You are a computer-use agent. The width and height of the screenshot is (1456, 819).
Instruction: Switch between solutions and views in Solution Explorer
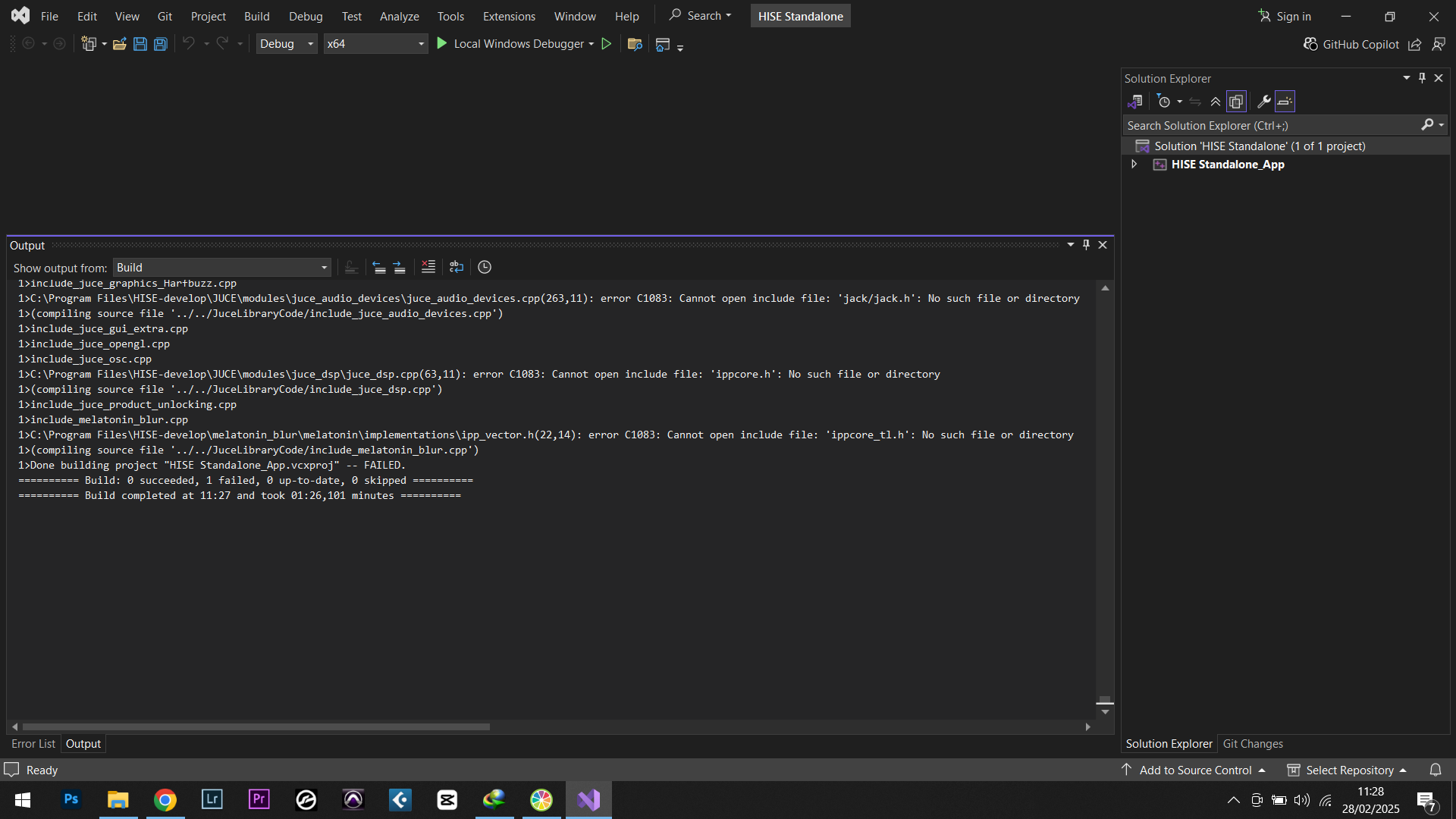(1135, 101)
